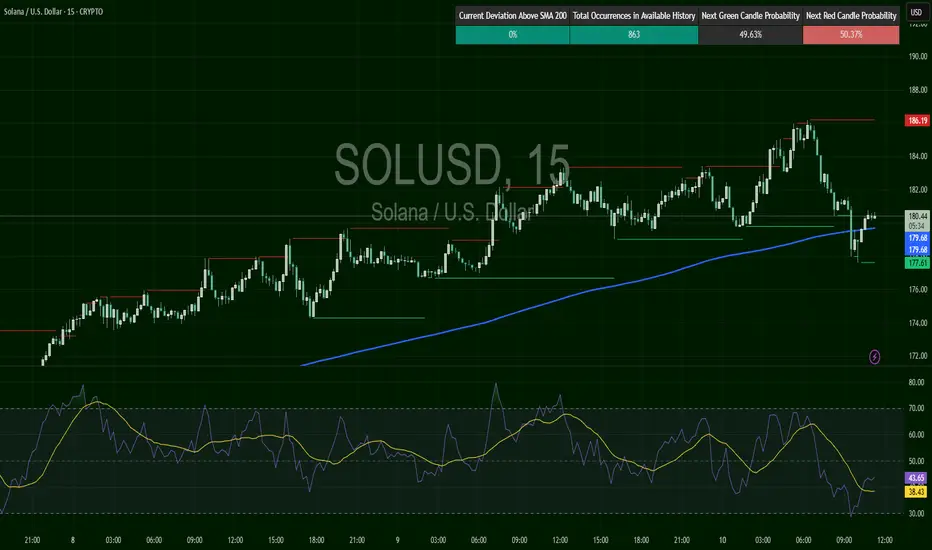Click the date label 10 on time axis
Screen dimensions: 932x550
pos(722,540)
